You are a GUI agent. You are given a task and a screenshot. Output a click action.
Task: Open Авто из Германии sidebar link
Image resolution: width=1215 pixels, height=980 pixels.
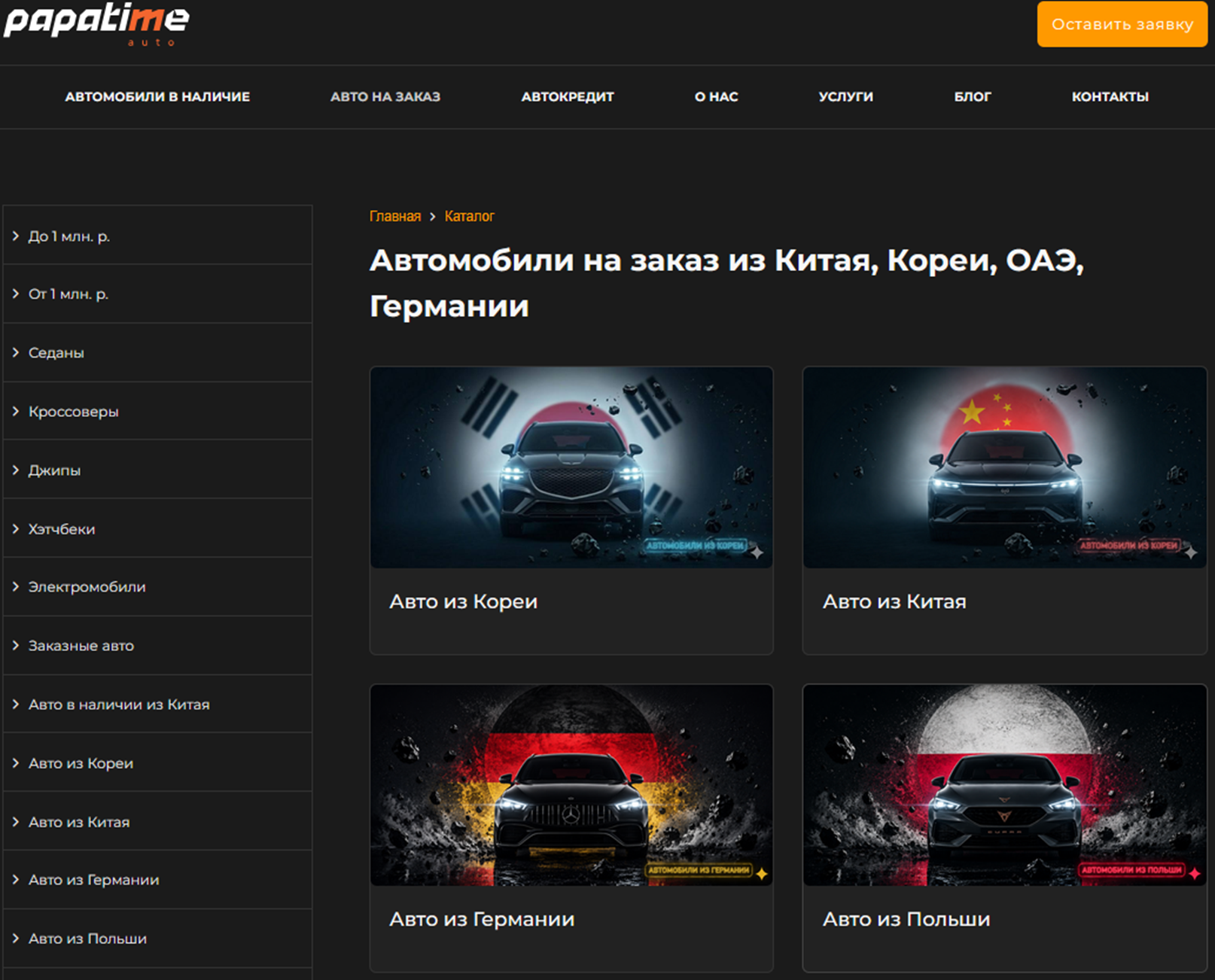[x=94, y=879]
